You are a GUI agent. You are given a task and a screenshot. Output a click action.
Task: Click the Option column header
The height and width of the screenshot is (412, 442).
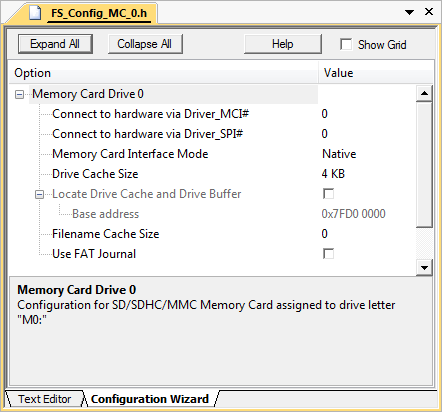[x=163, y=73]
